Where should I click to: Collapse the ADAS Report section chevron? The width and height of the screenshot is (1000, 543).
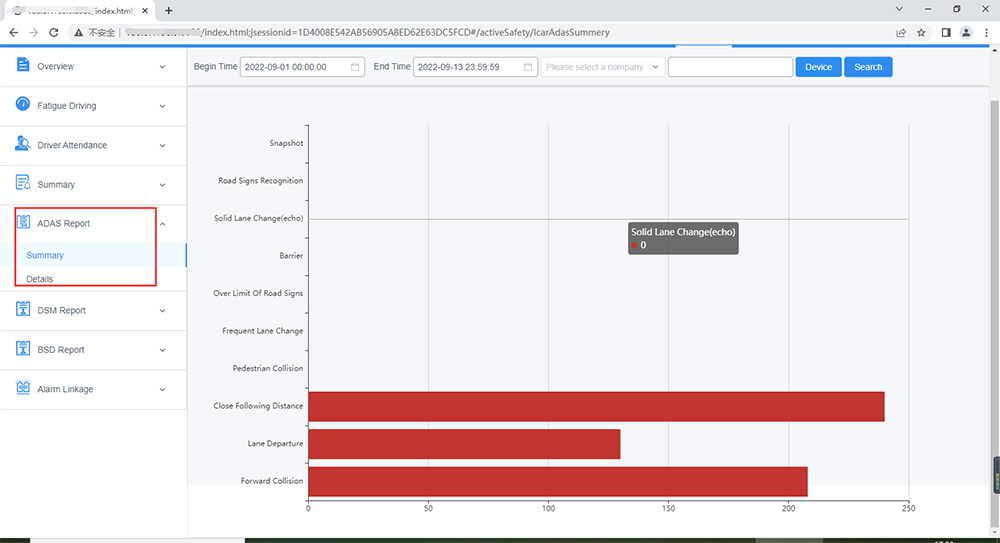click(x=163, y=224)
